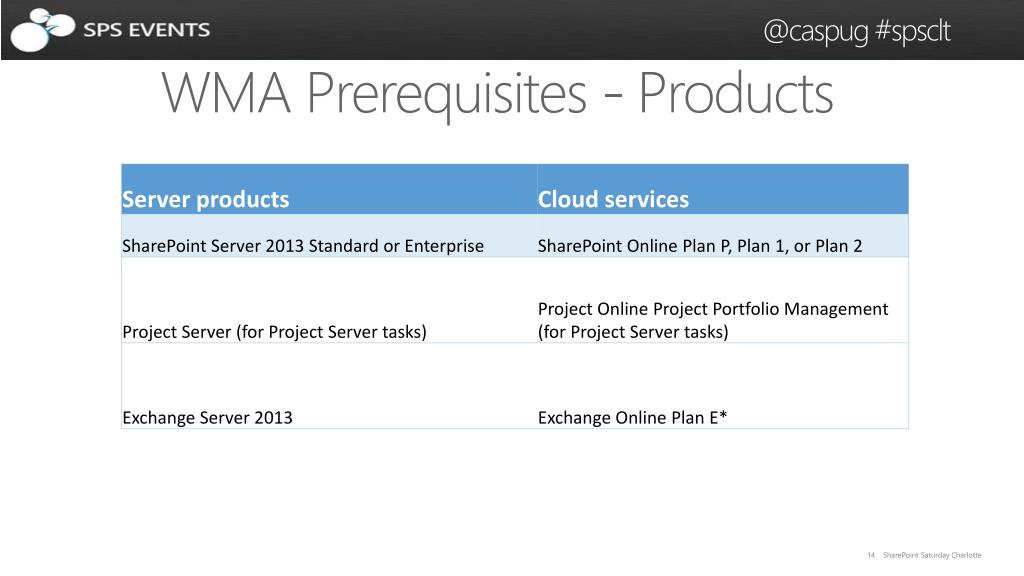Click the blue table header bar
Screen dimensions: 1024x576
515,189
